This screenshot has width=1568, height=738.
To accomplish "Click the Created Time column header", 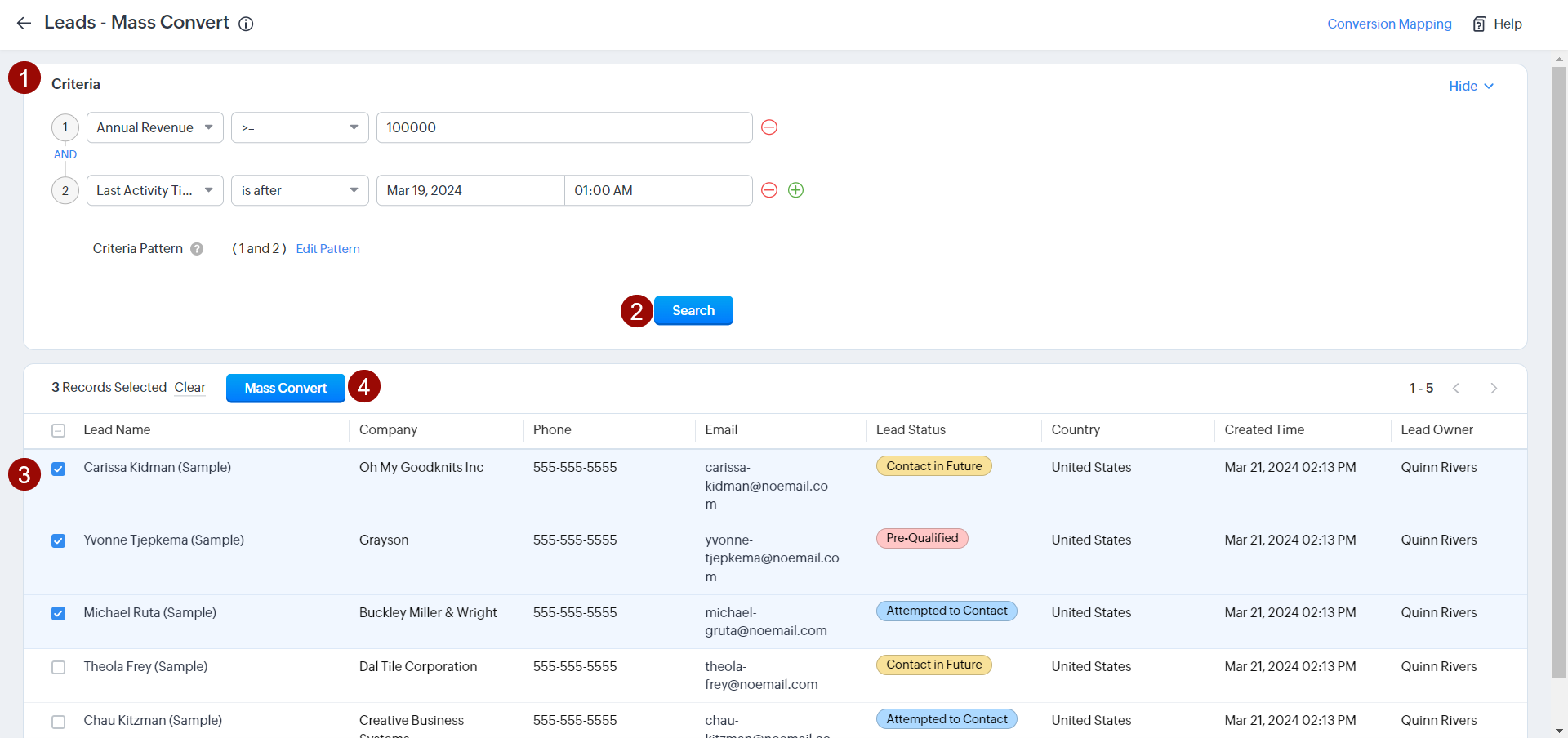I will (1263, 430).
